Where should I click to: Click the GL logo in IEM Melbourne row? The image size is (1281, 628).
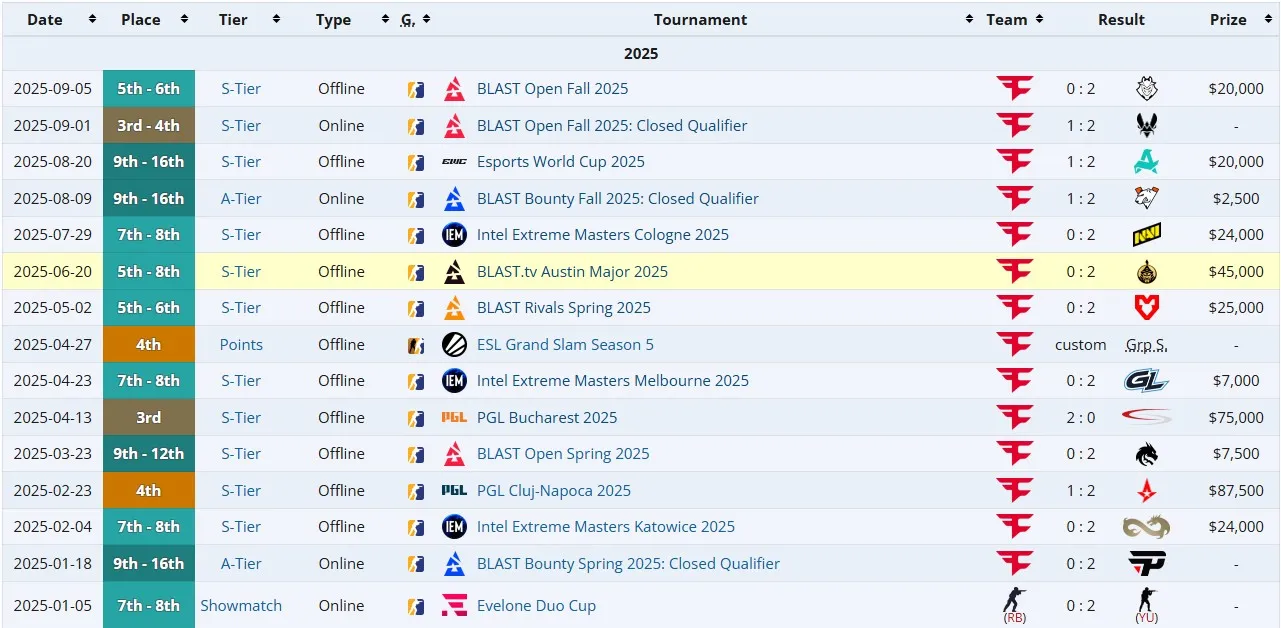(x=1146, y=381)
